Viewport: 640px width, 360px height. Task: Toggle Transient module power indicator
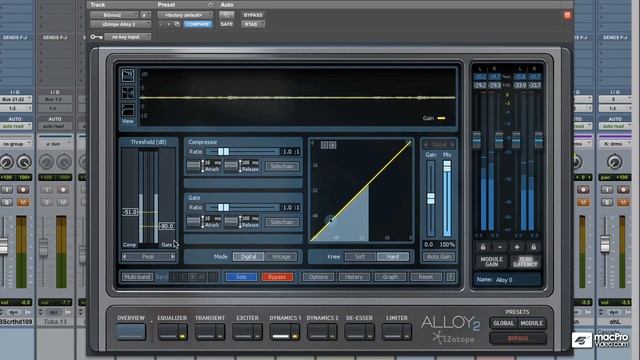[x=220, y=332]
